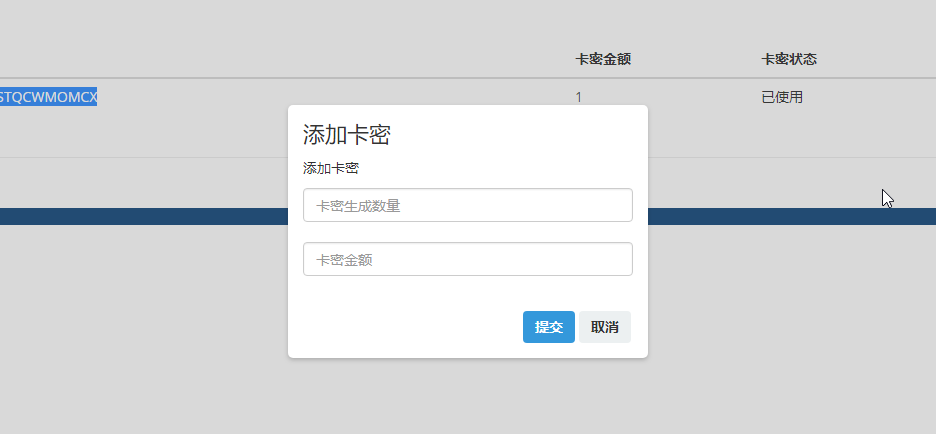The height and width of the screenshot is (434, 936).
Task: Click the dimmed area above the table headers
Action: tap(467, 20)
